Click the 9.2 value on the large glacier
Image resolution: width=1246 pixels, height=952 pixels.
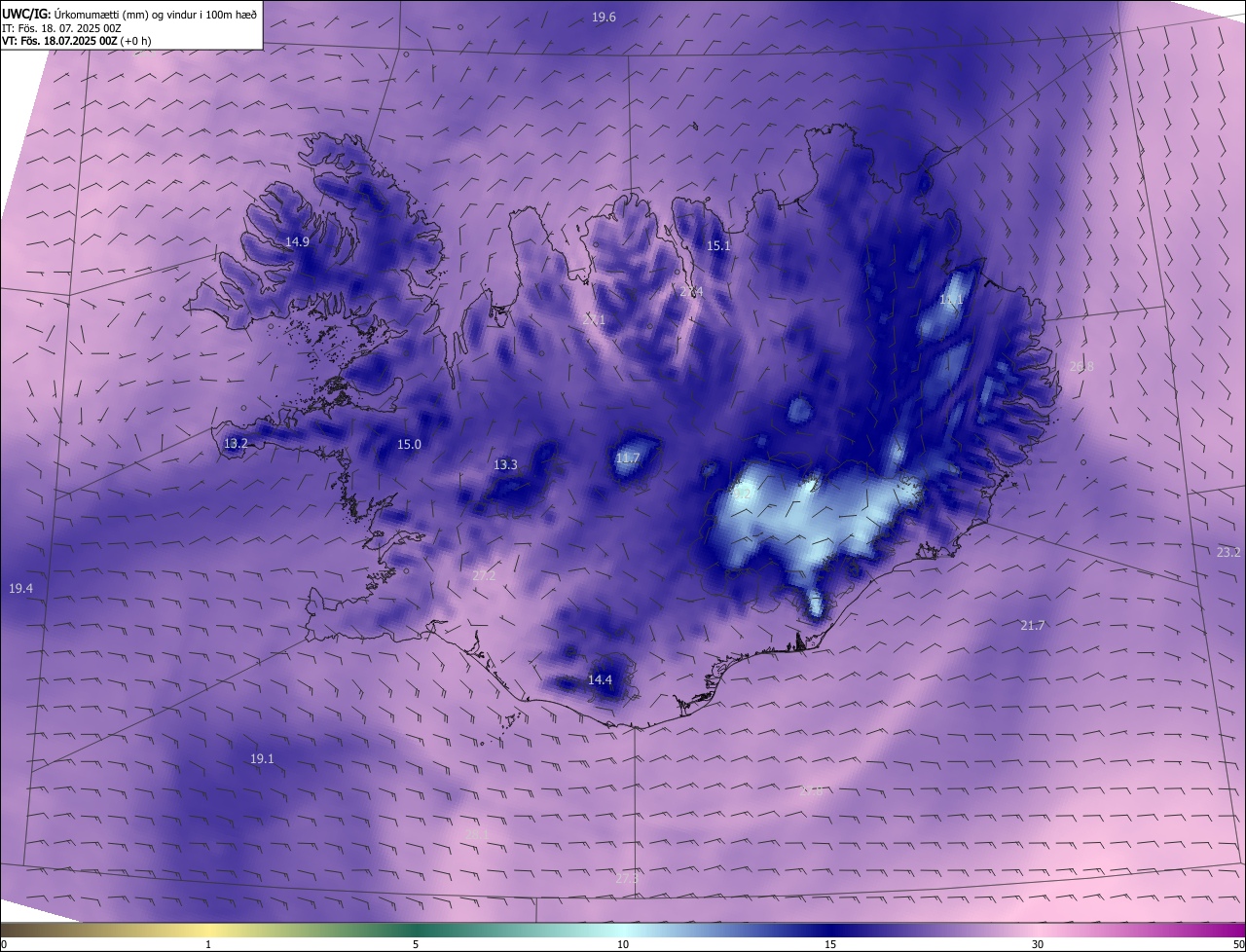tap(742, 494)
